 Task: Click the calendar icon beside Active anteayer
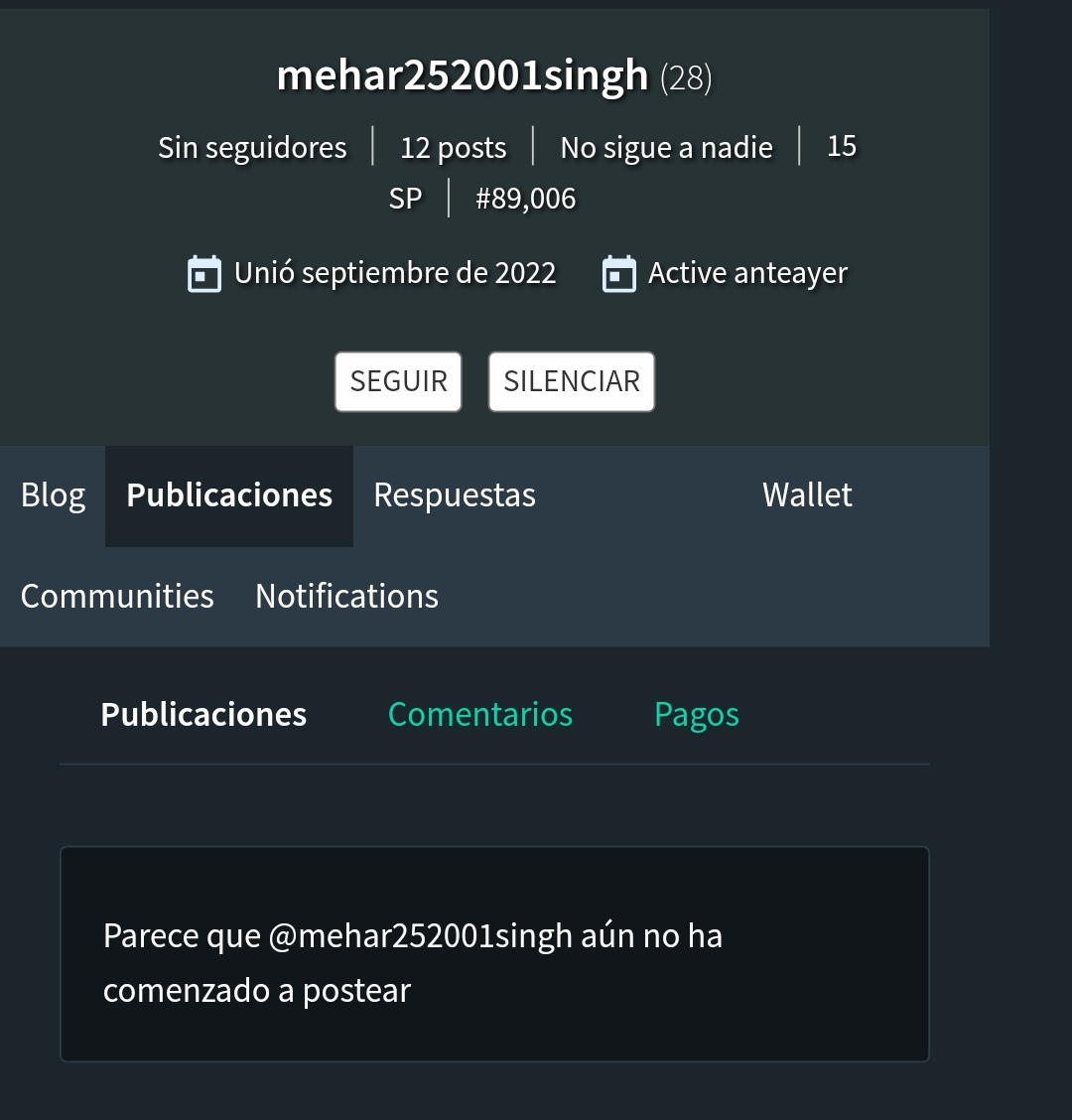(619, 274)
